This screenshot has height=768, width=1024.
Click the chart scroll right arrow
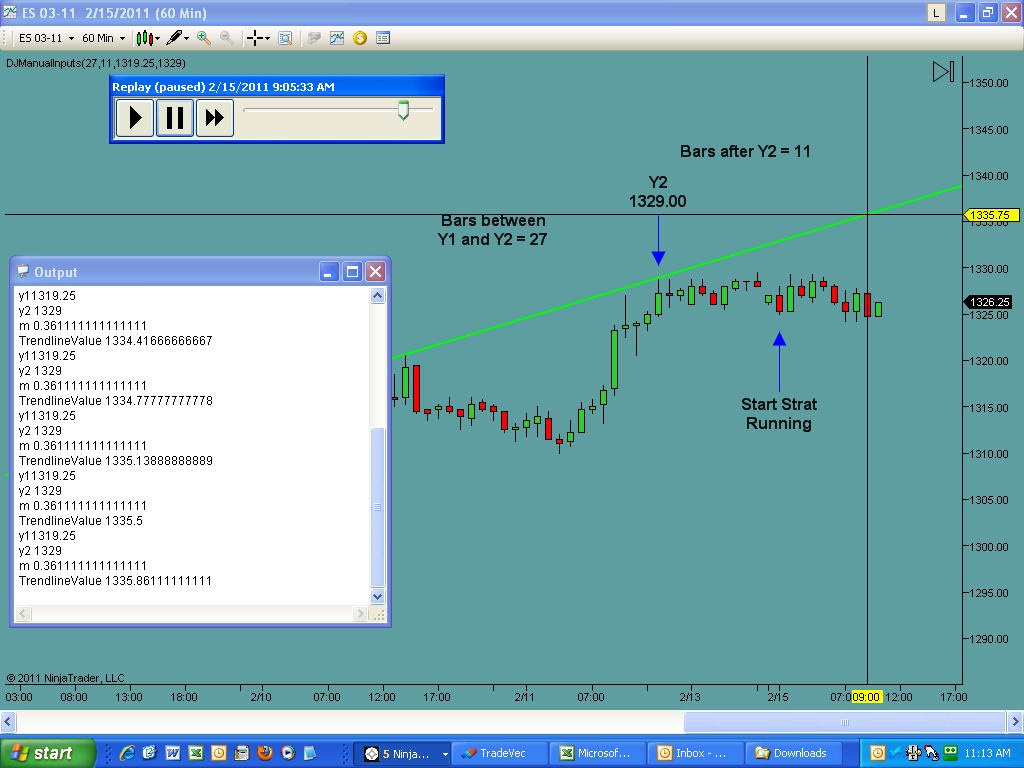(1016, 722)
